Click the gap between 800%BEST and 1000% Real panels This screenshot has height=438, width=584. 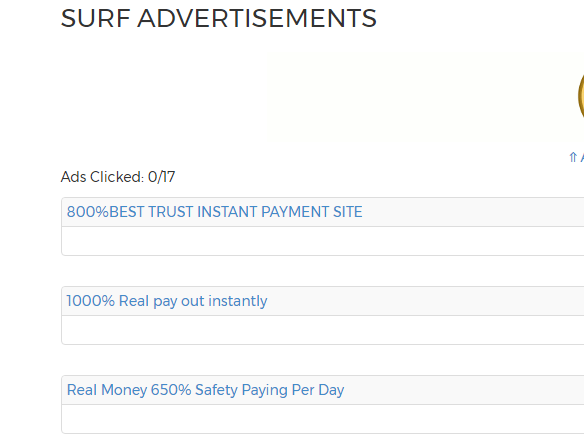click(323, 271)
